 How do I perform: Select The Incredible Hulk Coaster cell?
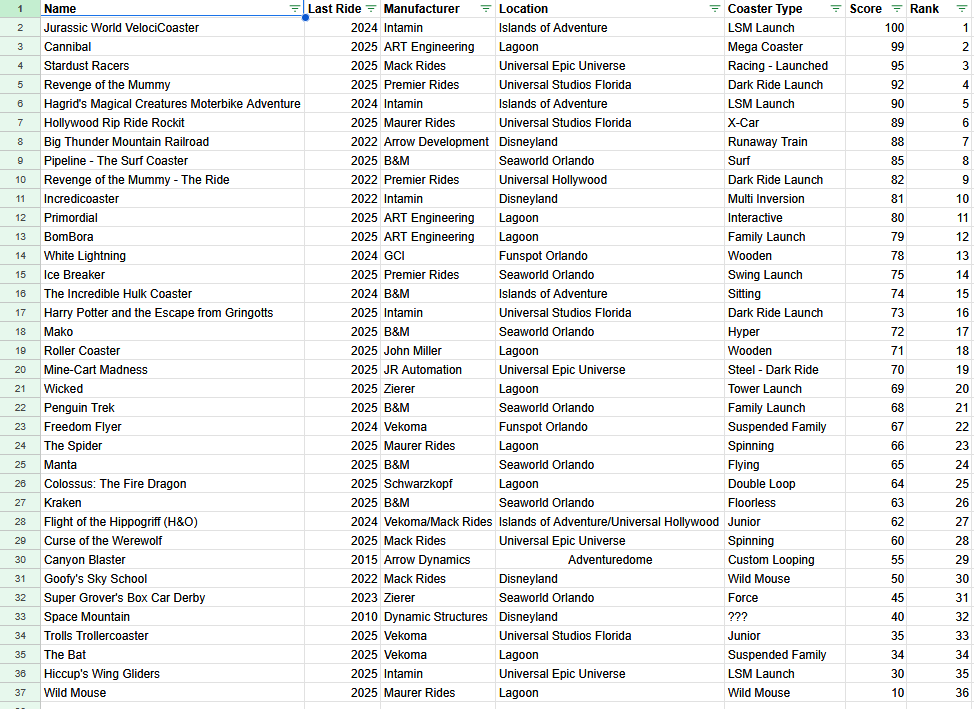coord(173,294)
